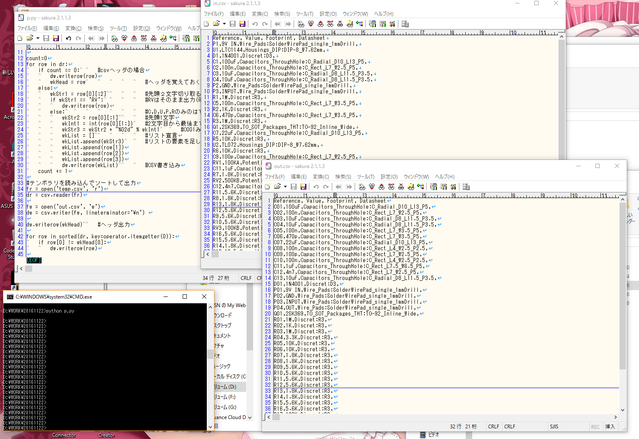Click scroll-down arrow in out.csv window

(622, 410)
